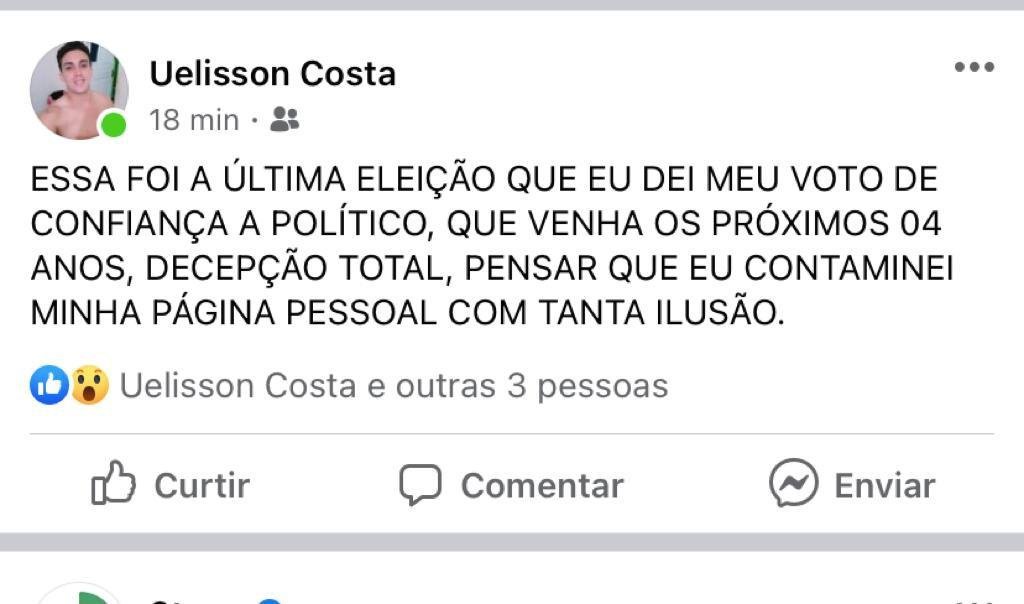The width and height of the screenshot is (1024, 604).
Task: Click the Wow reaction emoji icon
Action: [89, 385]
